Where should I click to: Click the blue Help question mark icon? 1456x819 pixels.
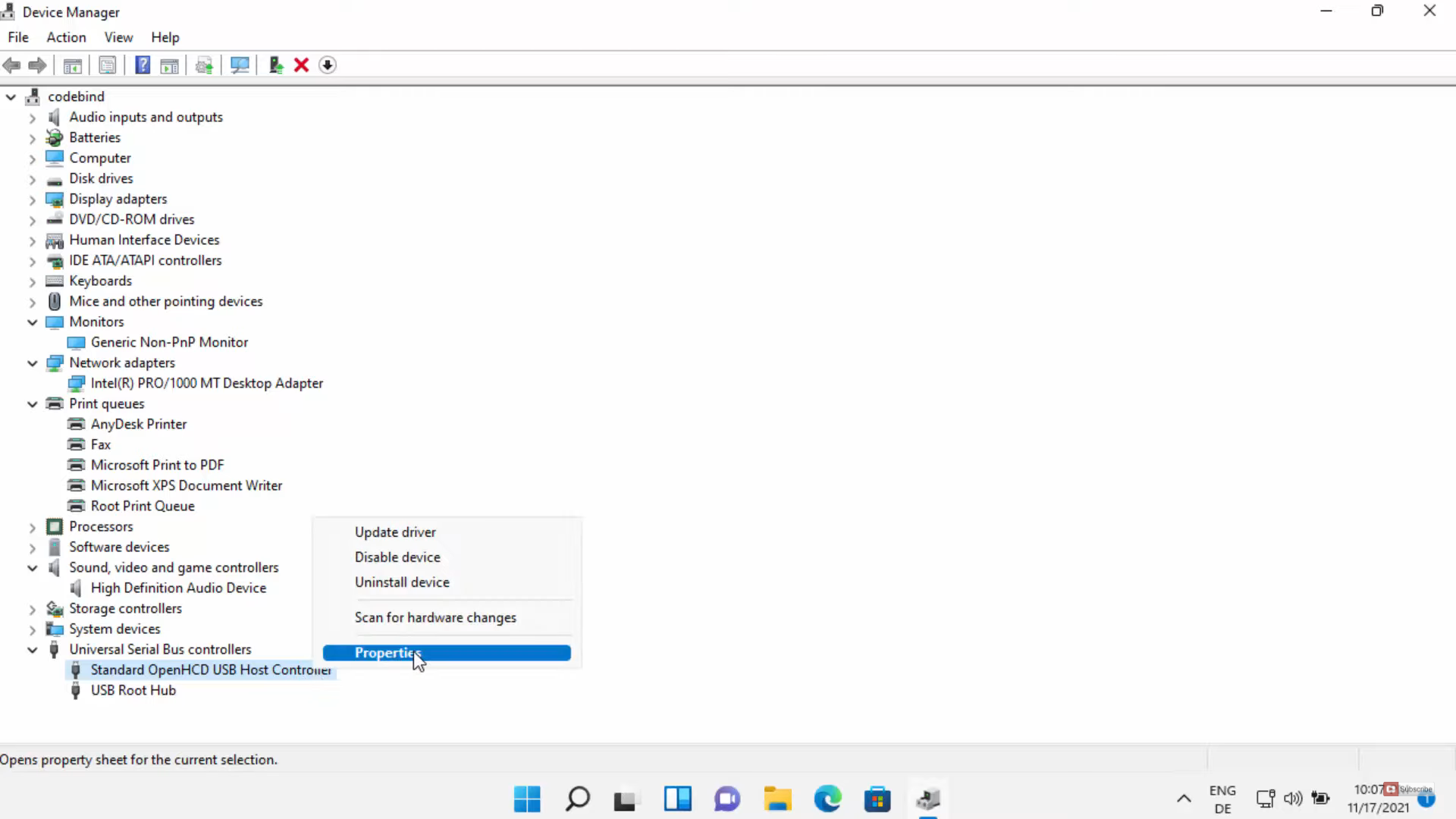pyautogui.click(x=143, y=65)
